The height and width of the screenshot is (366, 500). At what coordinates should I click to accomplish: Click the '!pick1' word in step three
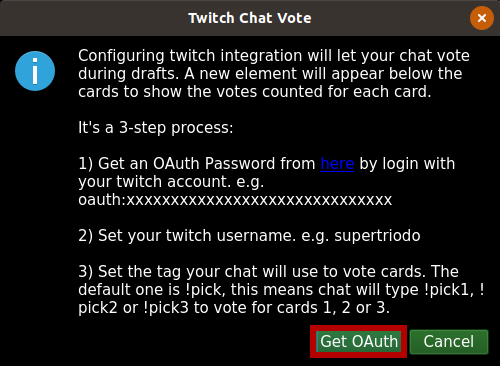click(x=449, y=290)
